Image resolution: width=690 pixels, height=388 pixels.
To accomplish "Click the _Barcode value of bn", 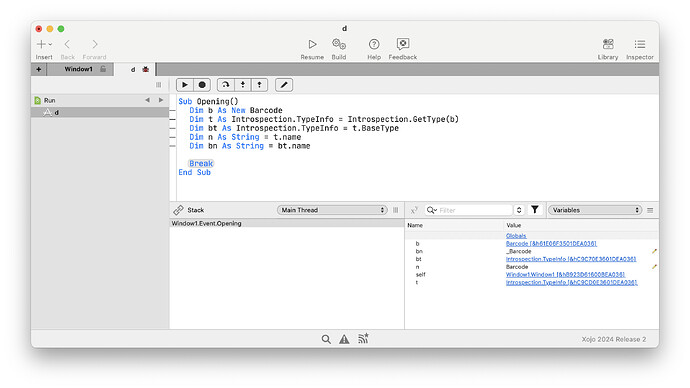I will click(518, 251).
